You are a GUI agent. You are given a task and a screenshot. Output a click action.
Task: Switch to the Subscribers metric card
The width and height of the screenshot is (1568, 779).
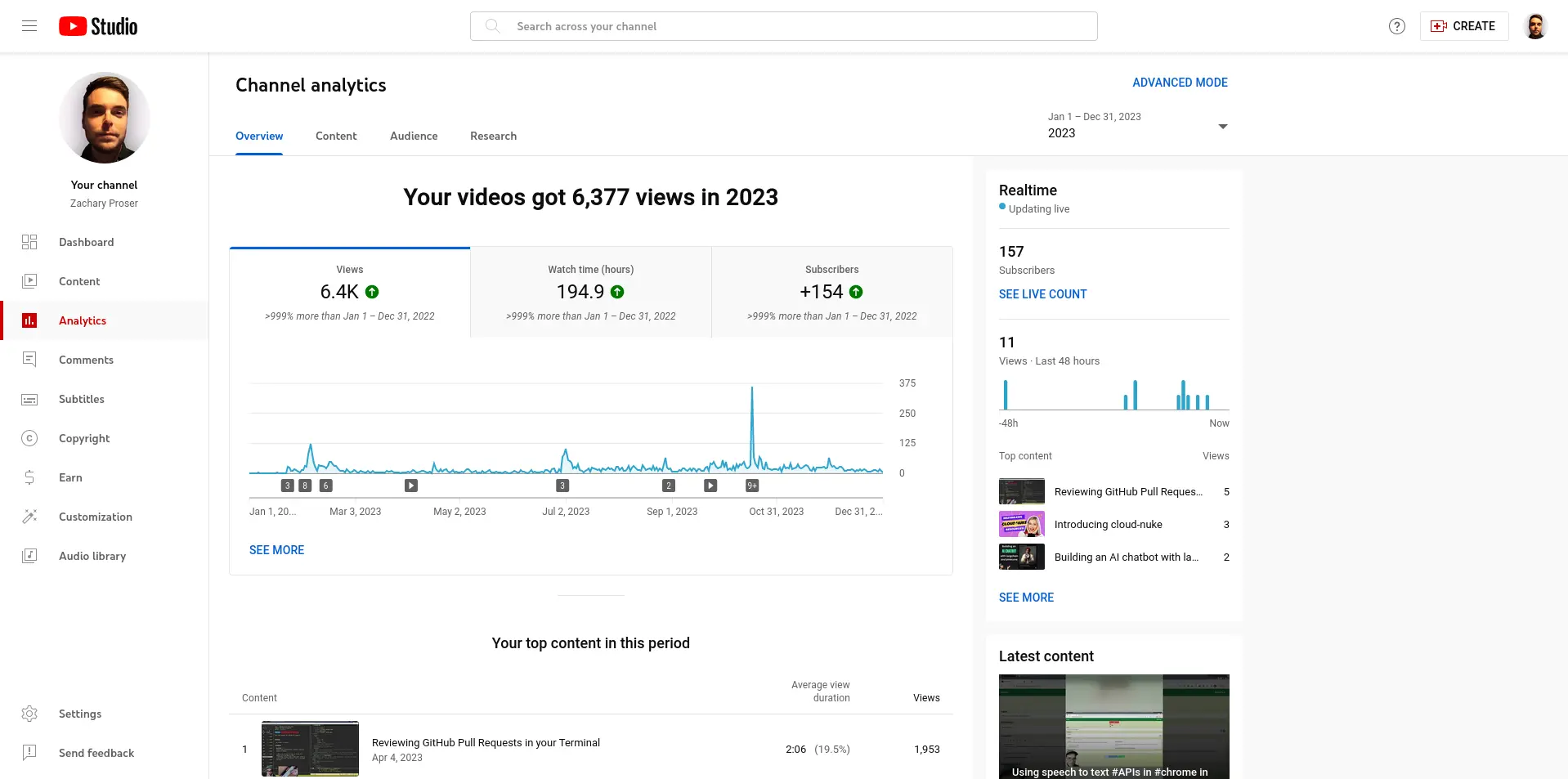point(831,291)
